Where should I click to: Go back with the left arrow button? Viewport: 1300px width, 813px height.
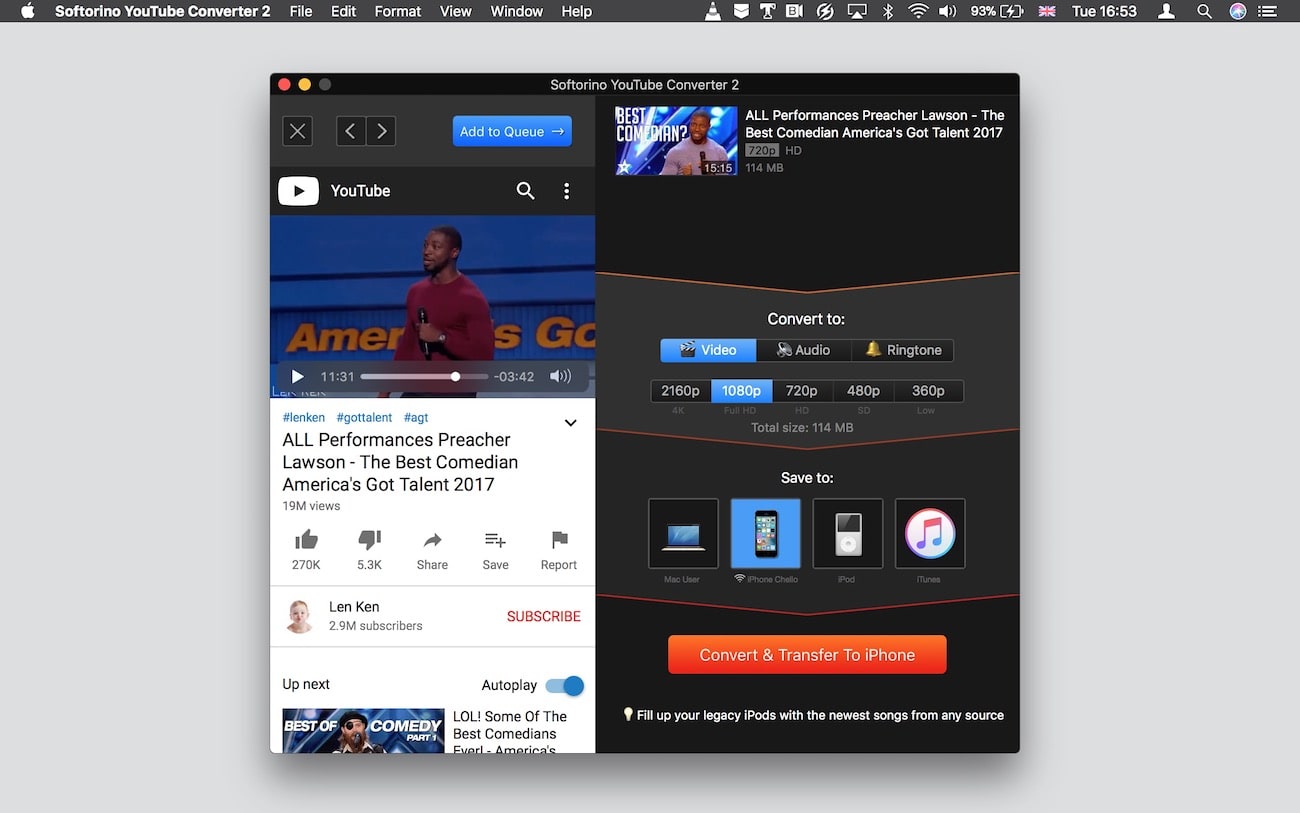point(351,131)
